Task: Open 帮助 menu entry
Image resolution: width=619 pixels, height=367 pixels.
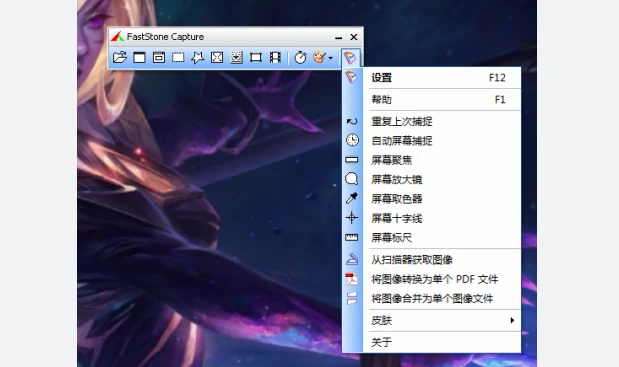Action: (431, 99)
